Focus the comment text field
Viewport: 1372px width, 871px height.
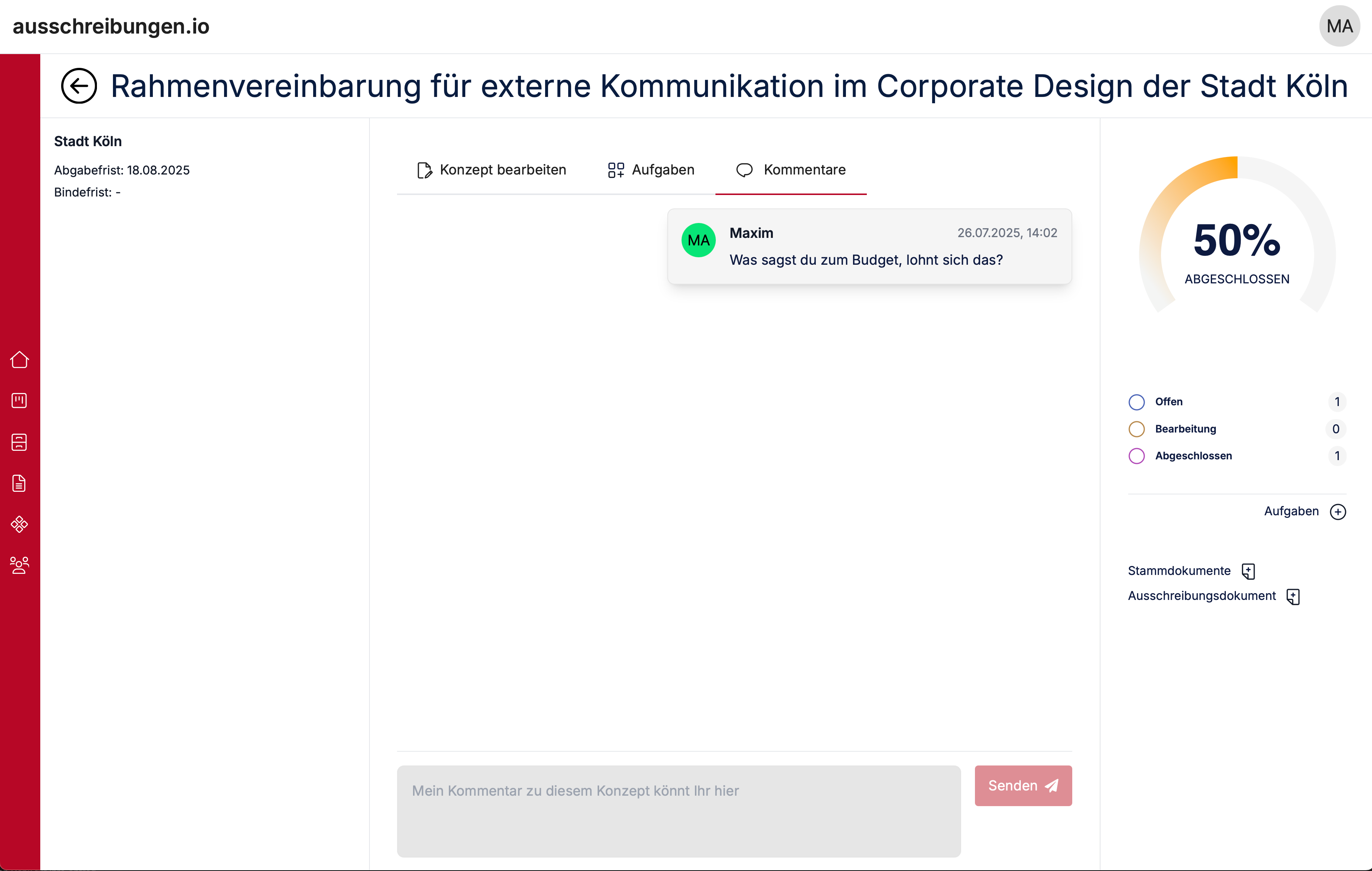point(679,811)
